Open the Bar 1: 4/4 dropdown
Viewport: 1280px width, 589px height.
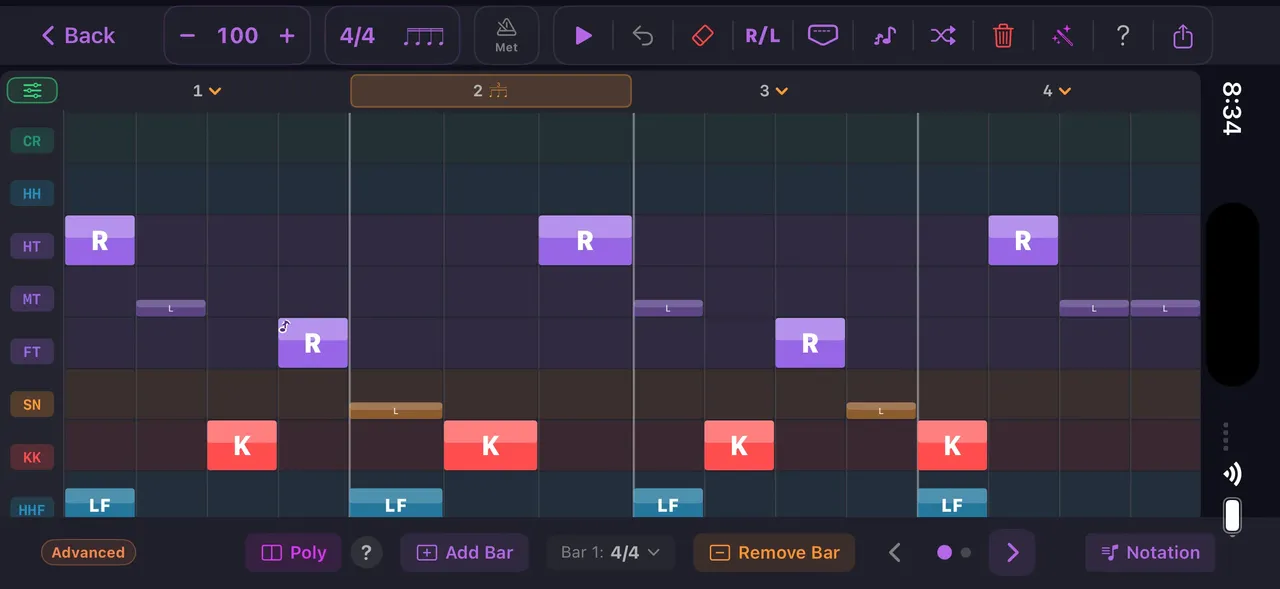point(611,553)
